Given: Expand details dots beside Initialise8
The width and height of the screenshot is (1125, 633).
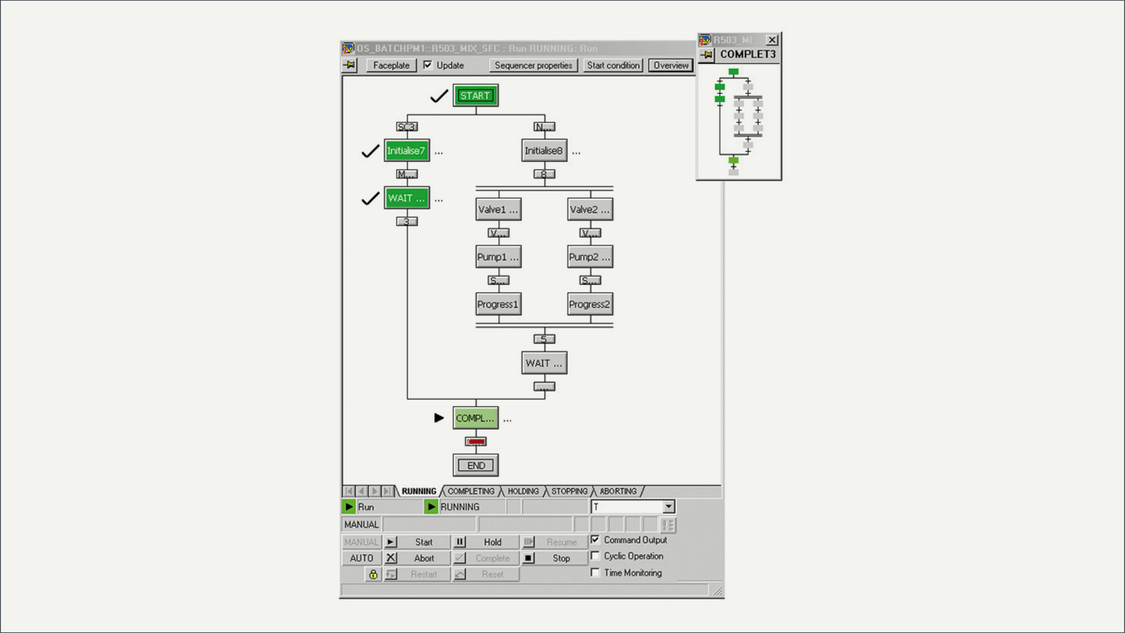Looking at the screenshot, I should (576, 152).
